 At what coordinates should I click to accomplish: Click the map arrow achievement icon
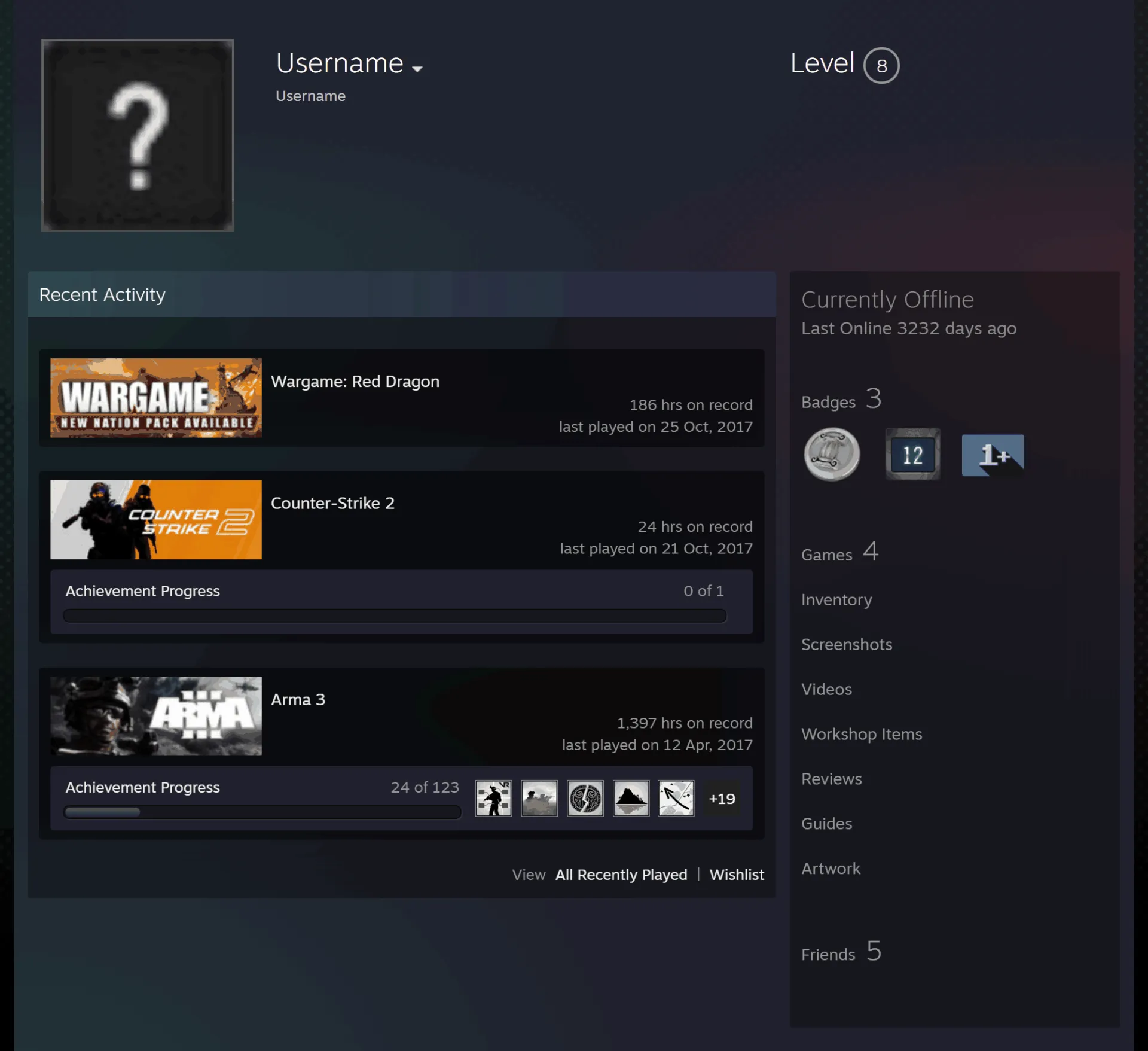coord(676,798)
